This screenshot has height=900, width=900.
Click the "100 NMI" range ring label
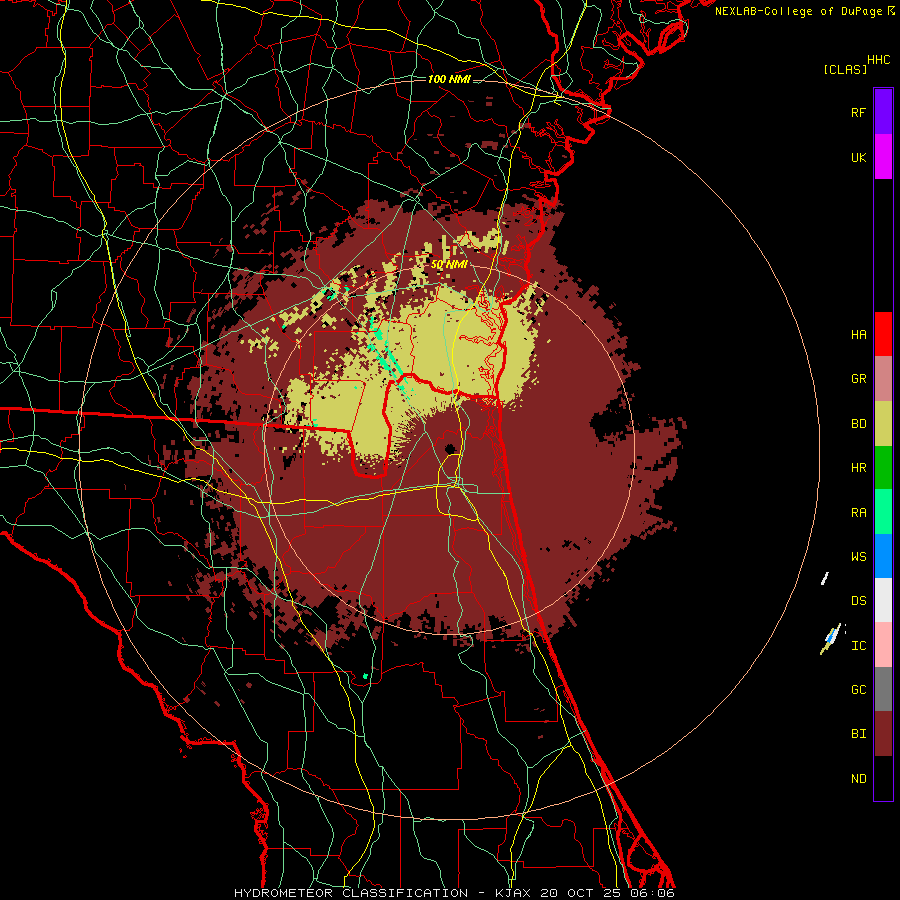click(x=449, y=79)
